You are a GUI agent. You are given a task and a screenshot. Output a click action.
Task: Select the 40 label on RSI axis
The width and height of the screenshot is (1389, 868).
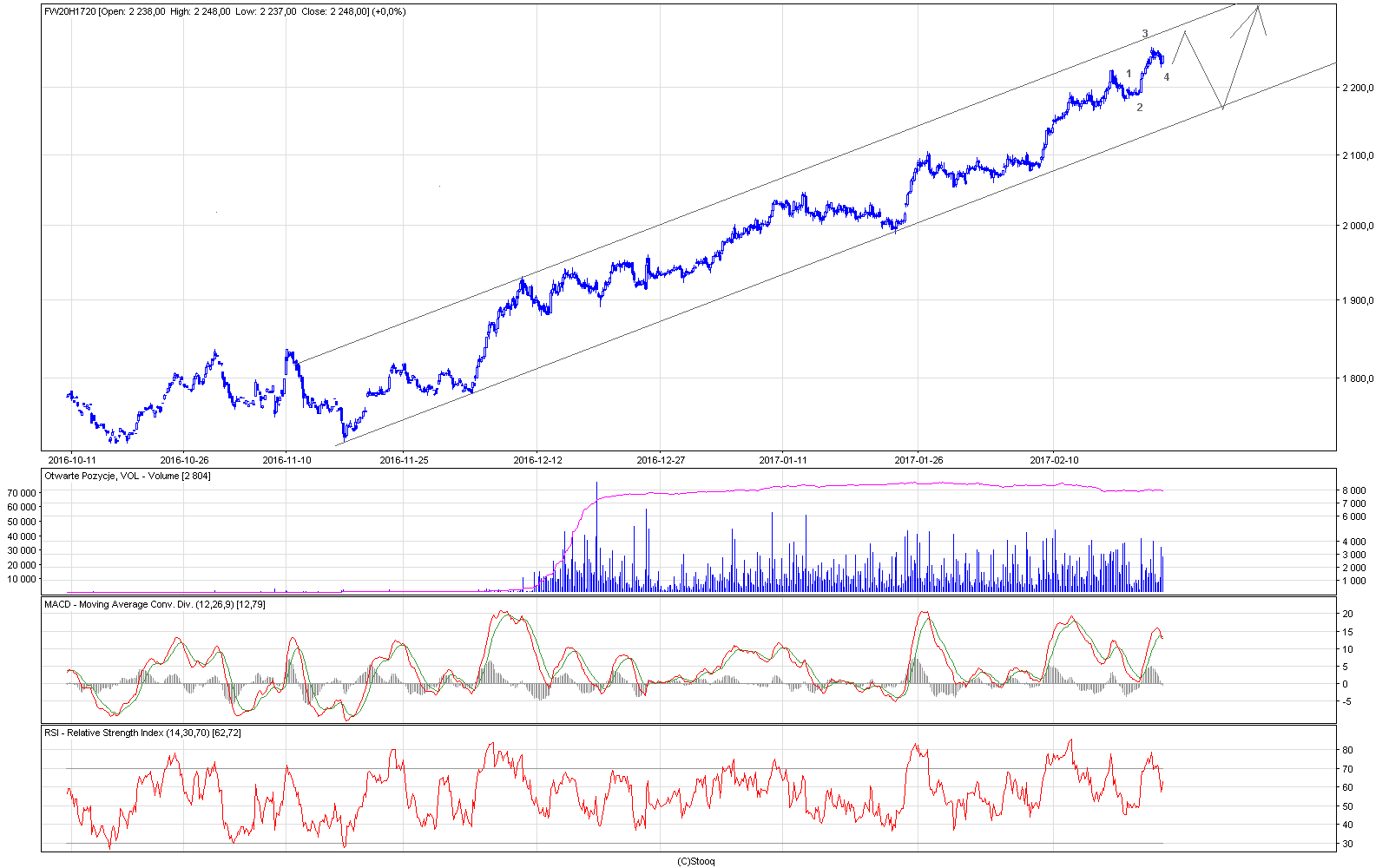(1348, 825)
